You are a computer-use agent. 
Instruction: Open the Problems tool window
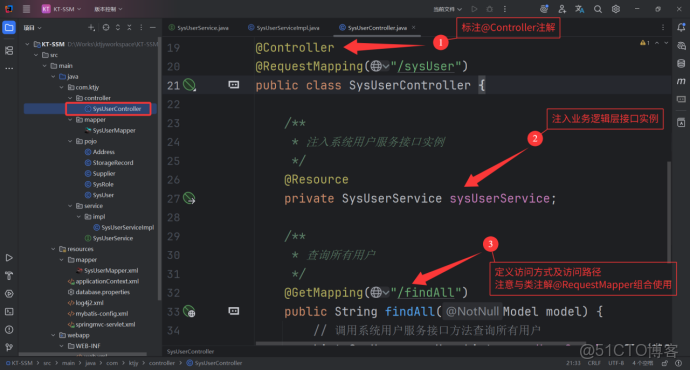tap(9, 330)
